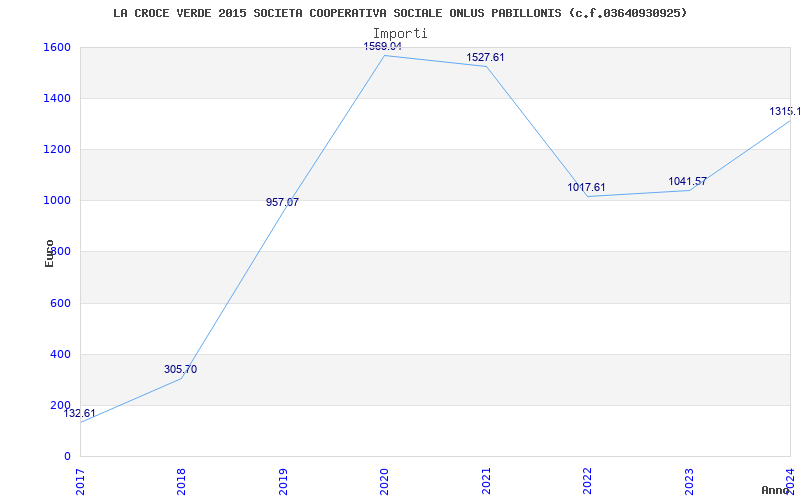Click the 2020 peak value label above the line
Screen dimensions: 800x500
coord(383,46)
